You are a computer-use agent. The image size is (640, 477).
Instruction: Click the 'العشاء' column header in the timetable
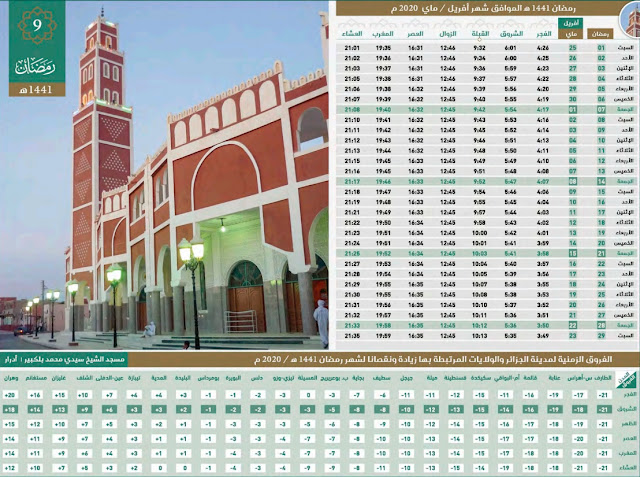coord(352,34)
